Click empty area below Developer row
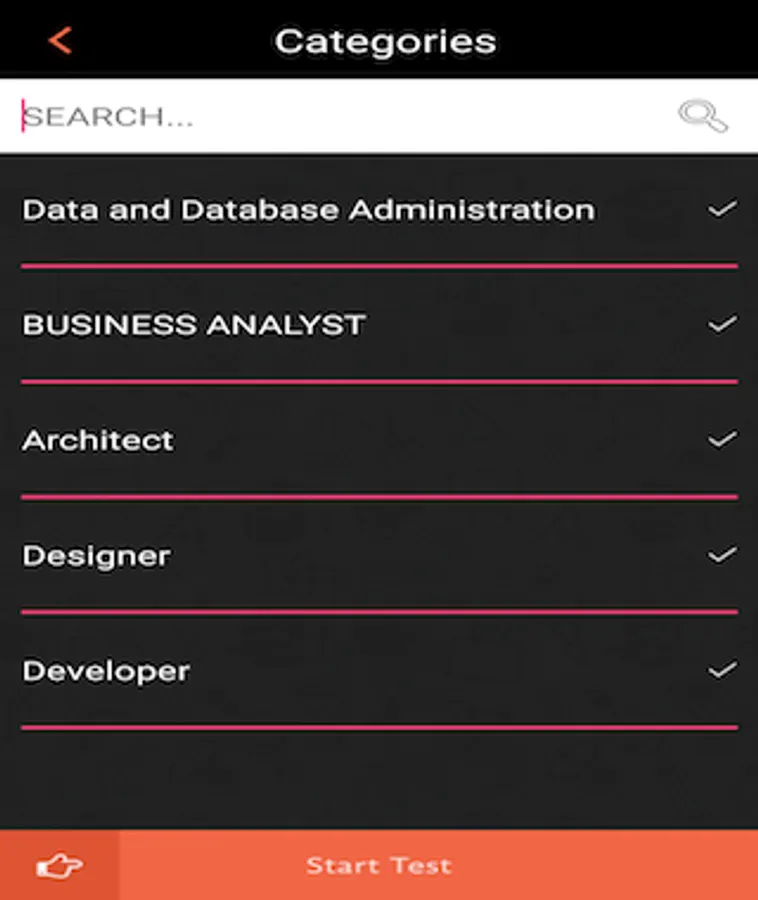The height and width of the screenshot is (900, 758). coord(379,781)
